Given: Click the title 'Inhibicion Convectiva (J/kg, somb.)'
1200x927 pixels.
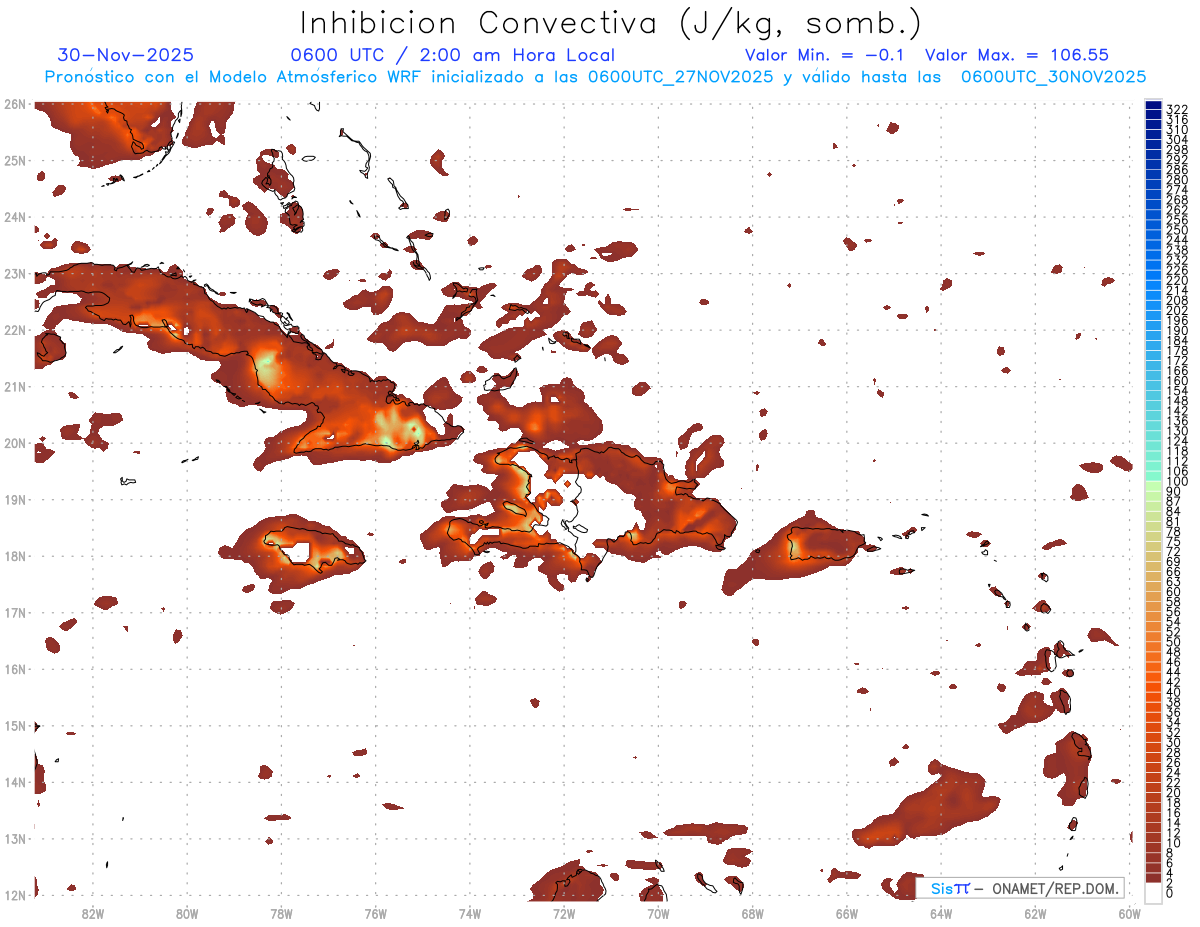Looking at the screenshot, I should (611, 24).
